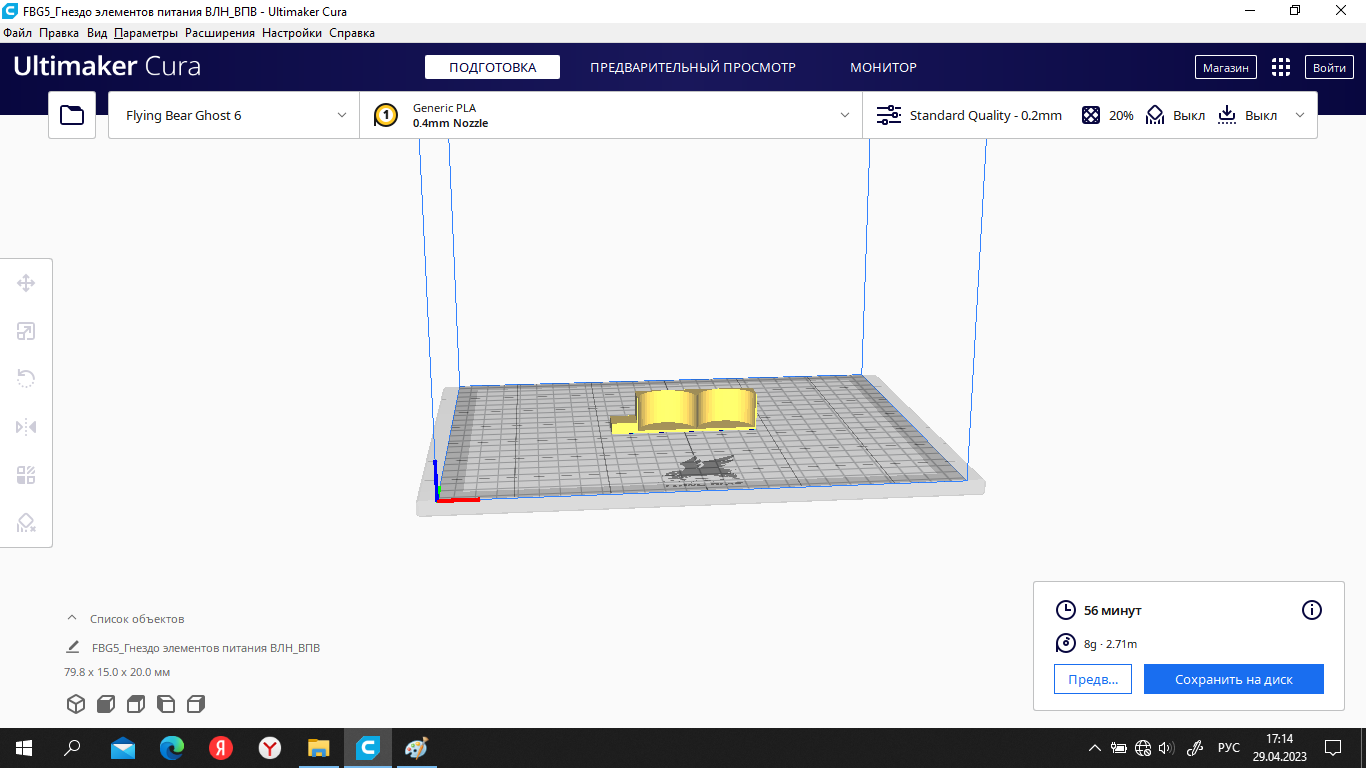The image size is (1366, 768).
Task: Click the support Выкл icon
Action: point(1155,115)
